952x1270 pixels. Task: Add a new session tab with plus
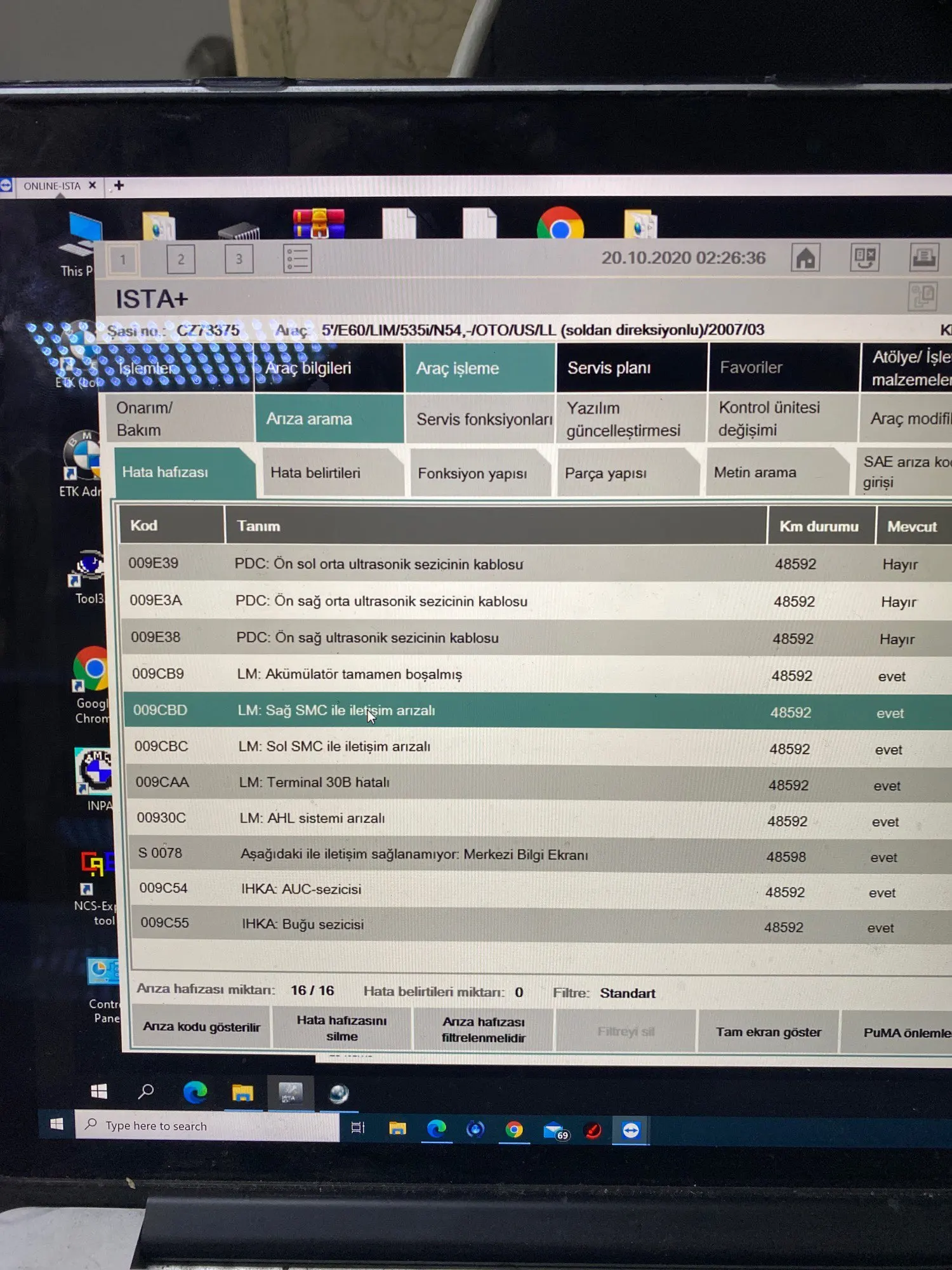click(118, 185)
